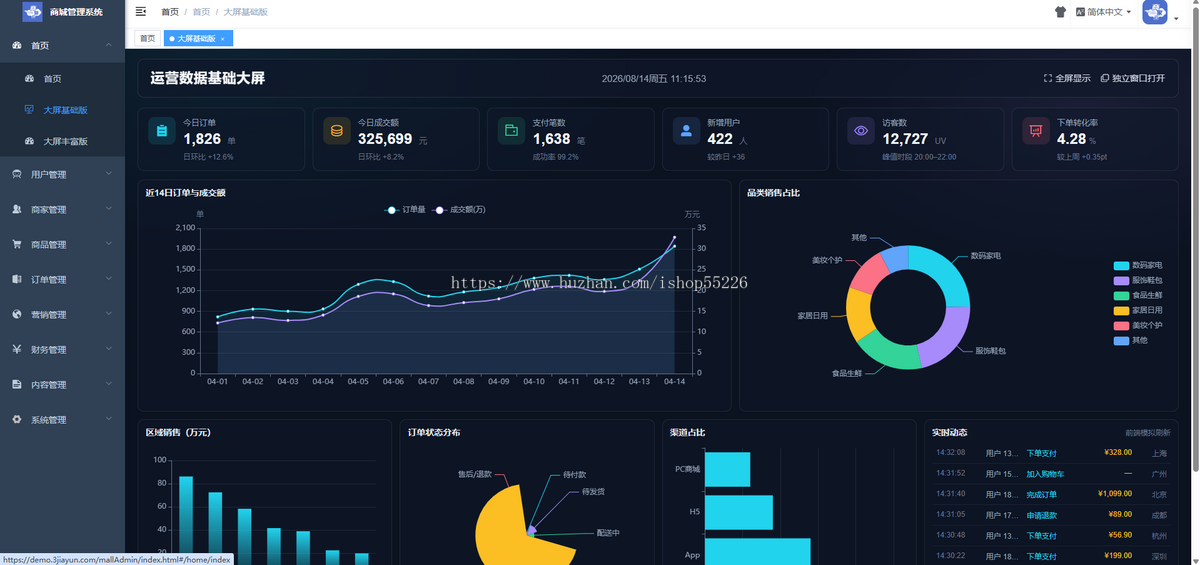Close the 大屏基础版 tab with its x

tap(224, 38)
